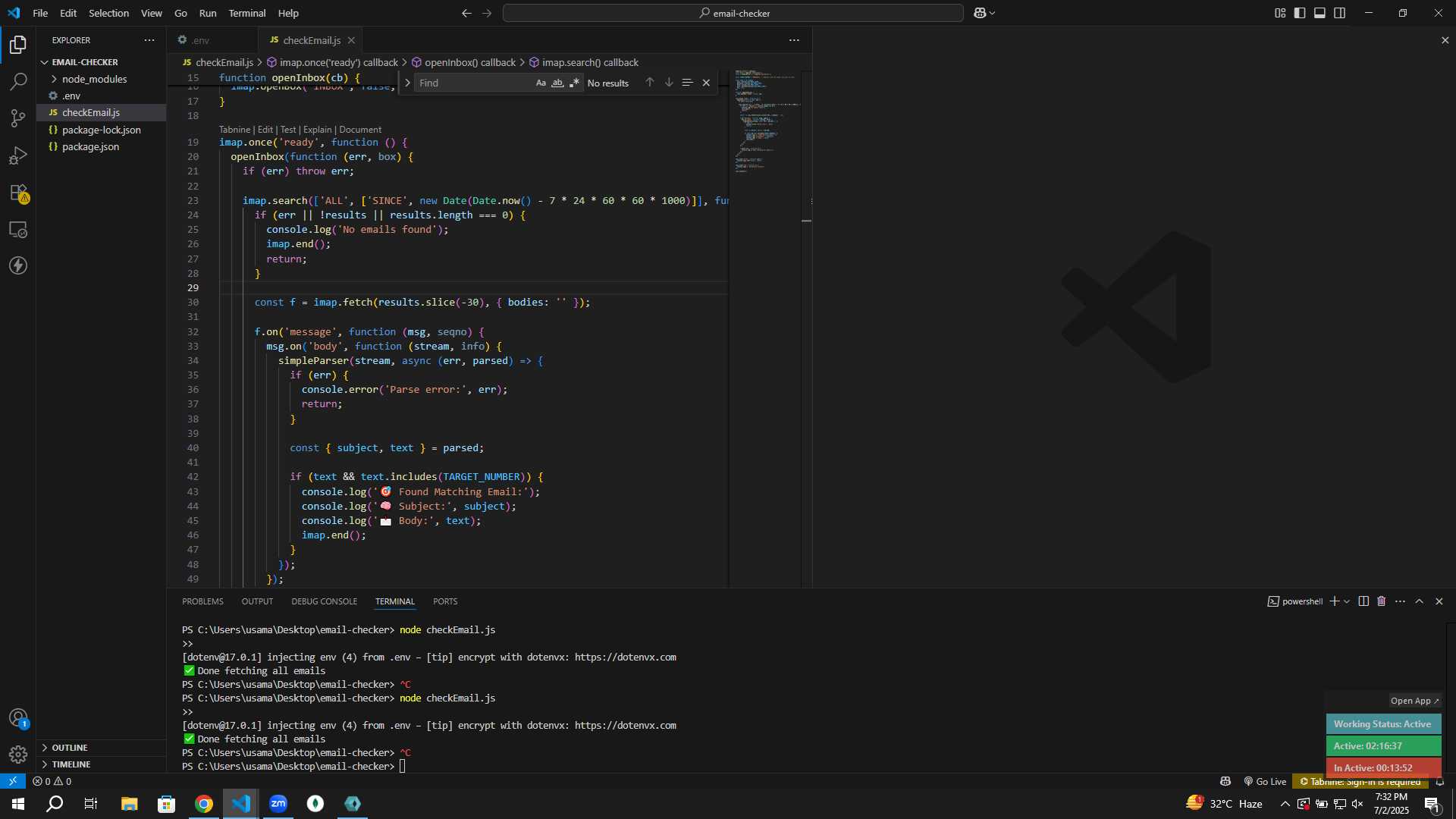Image resolution: width=1456 pixels, height=819 pixels.
Task: Switch to the PROBLEMS panel tab
Action: 202,601
